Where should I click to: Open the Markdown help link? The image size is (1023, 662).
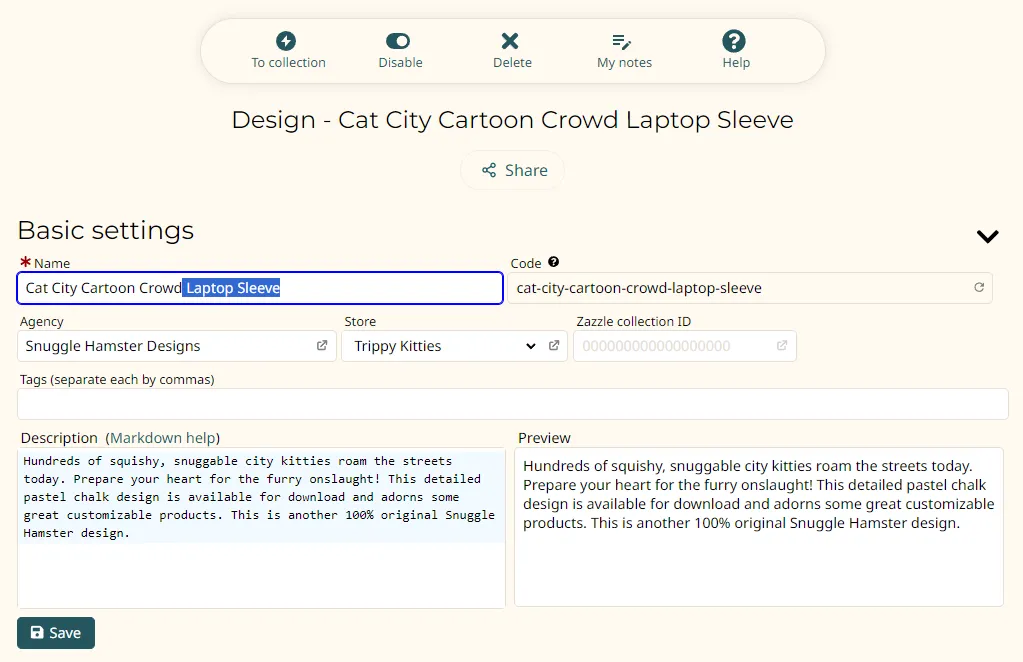[165, 438]
